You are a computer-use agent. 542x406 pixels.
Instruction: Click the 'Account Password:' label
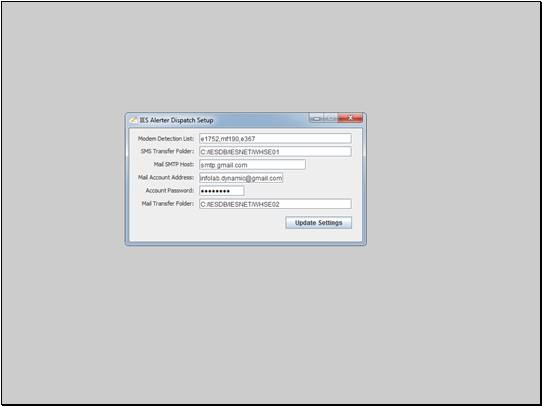coord(170,191)
